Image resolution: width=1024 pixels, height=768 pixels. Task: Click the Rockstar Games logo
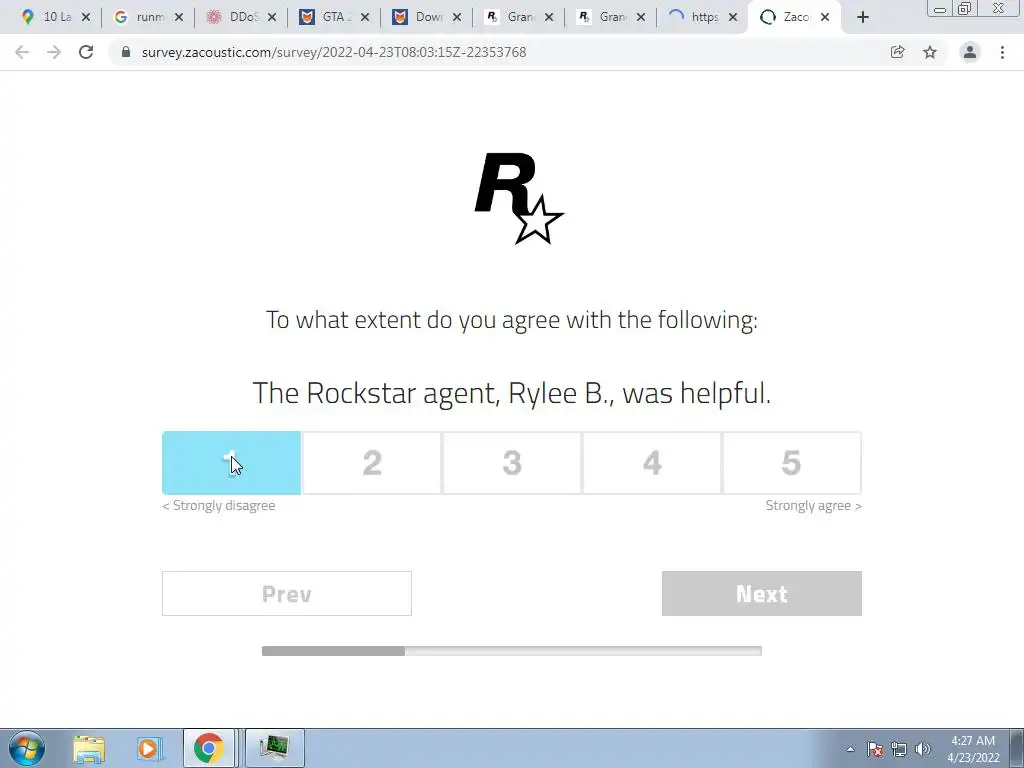[x=519, y=199]
